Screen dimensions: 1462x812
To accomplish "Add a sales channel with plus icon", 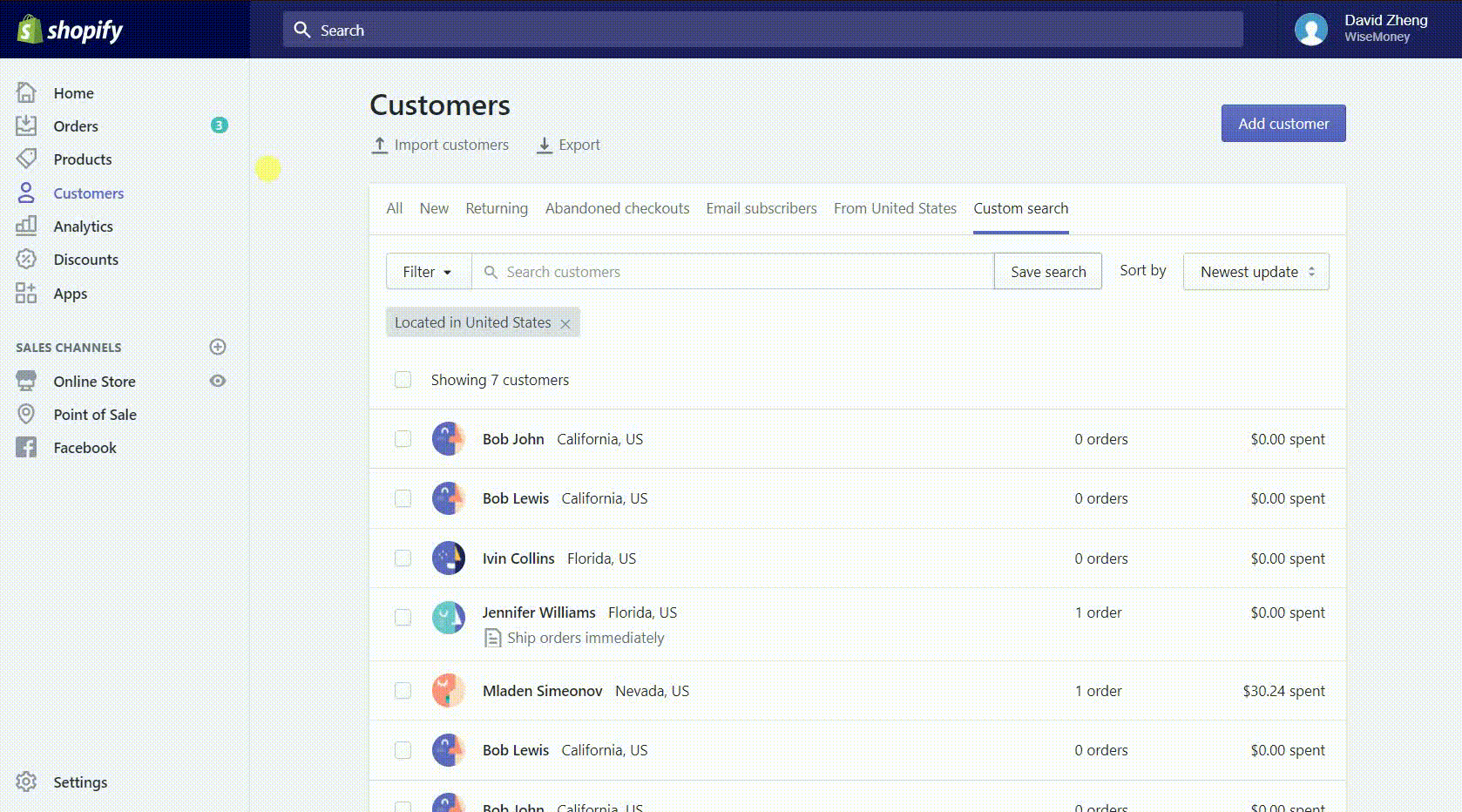I will click(x=218, y=347).
